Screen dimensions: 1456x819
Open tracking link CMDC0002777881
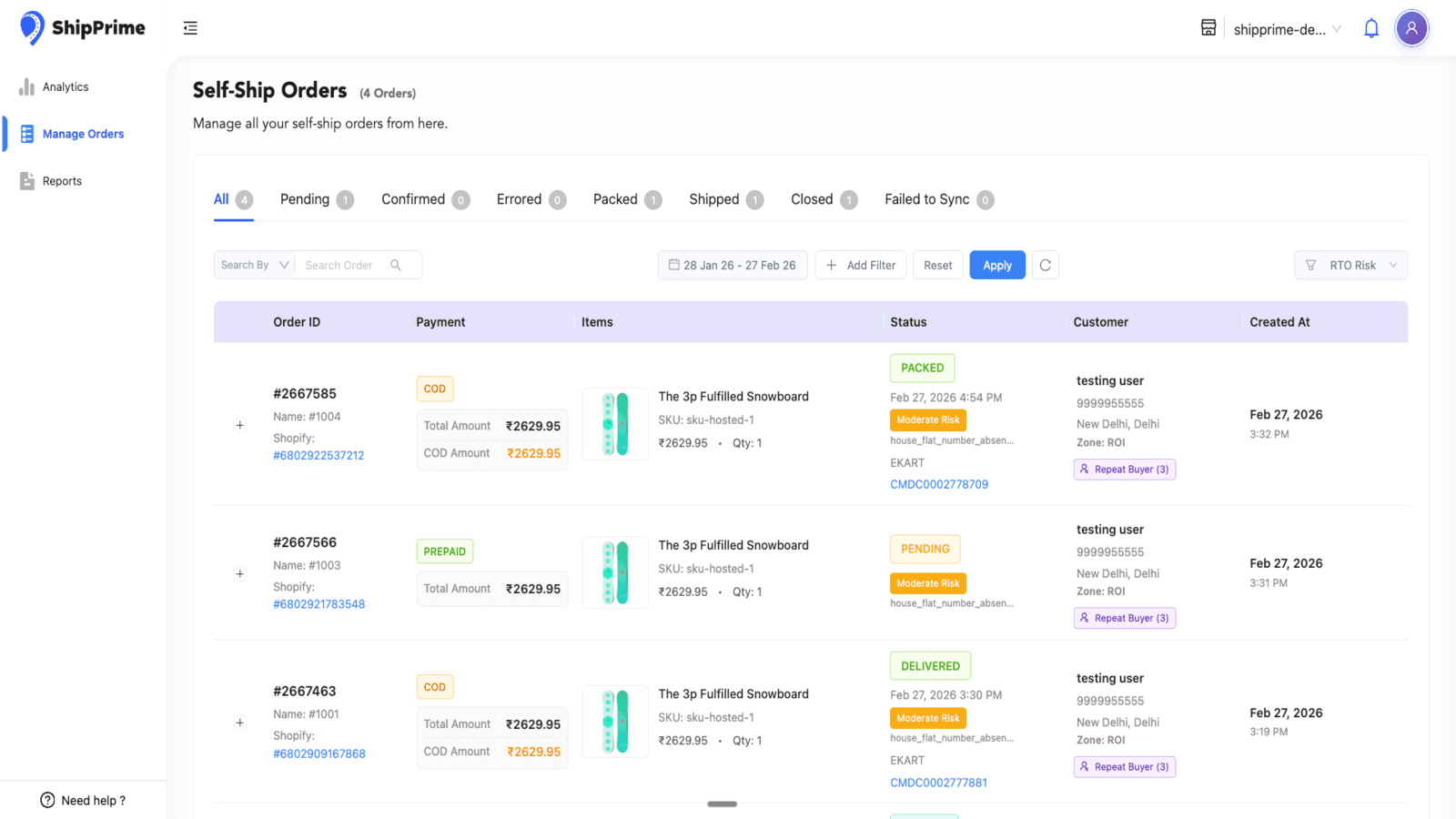pos(938,783)
